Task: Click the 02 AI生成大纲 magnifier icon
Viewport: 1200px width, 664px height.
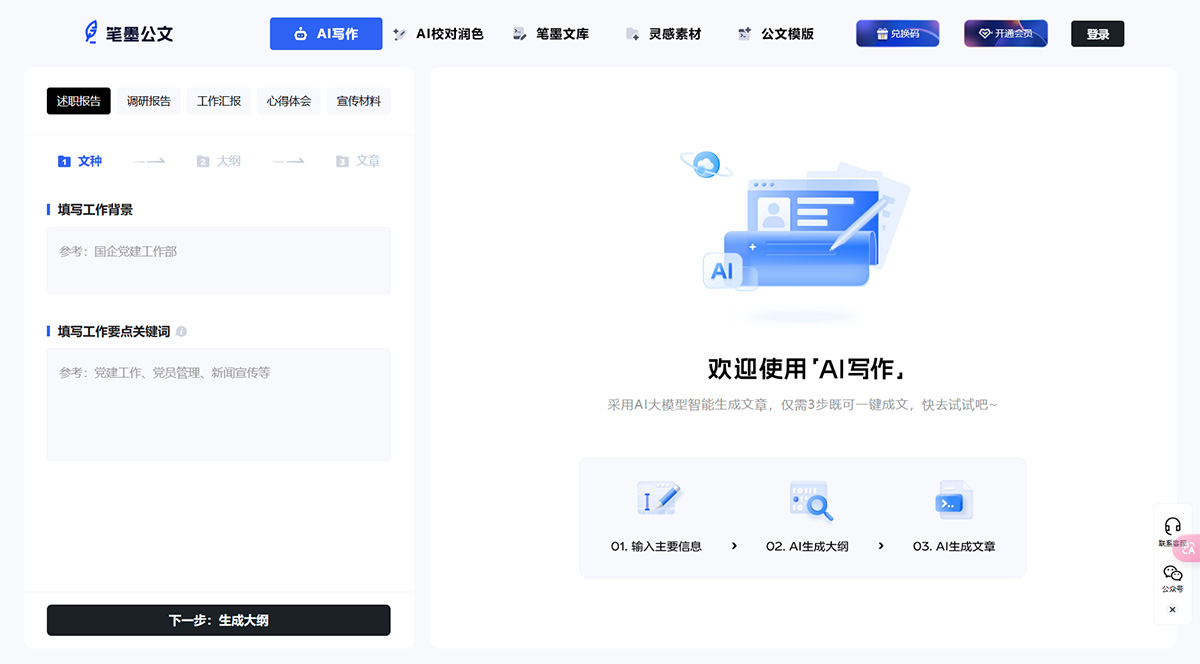Action: 812,502
